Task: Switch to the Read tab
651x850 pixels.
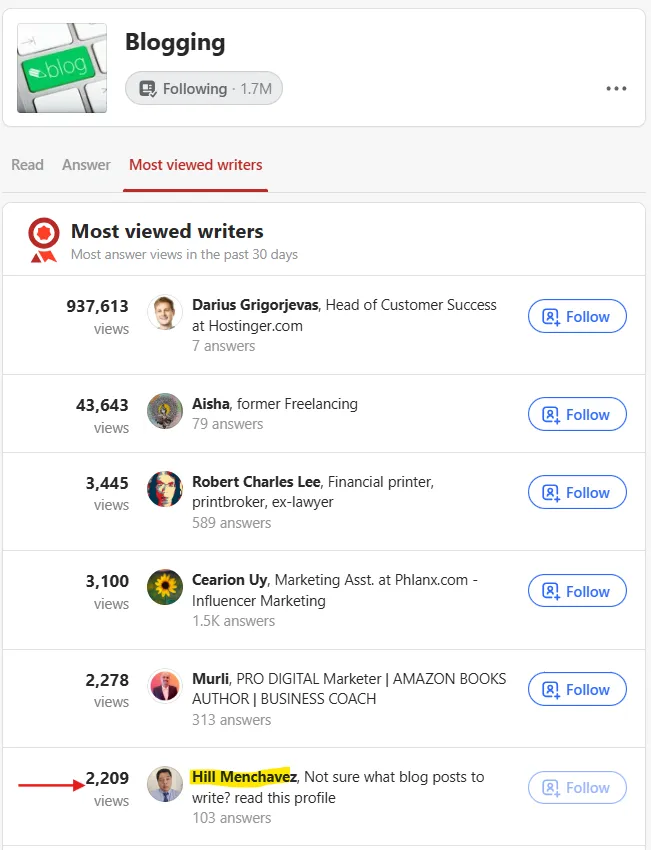Action: click(28, 165)
